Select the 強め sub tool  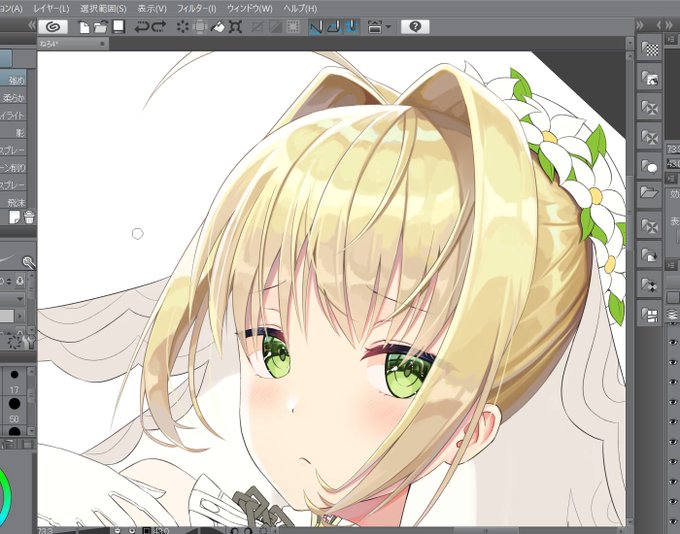pos(13,80)
